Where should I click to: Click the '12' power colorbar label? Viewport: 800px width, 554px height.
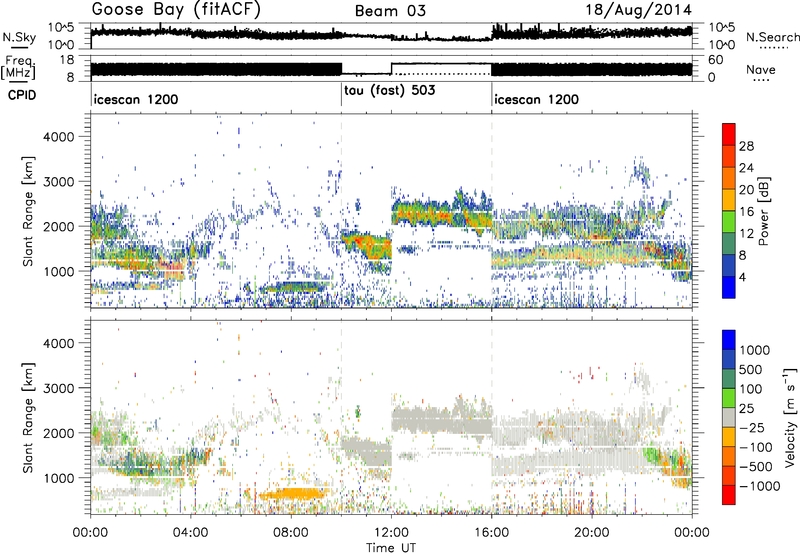[746, 234]
